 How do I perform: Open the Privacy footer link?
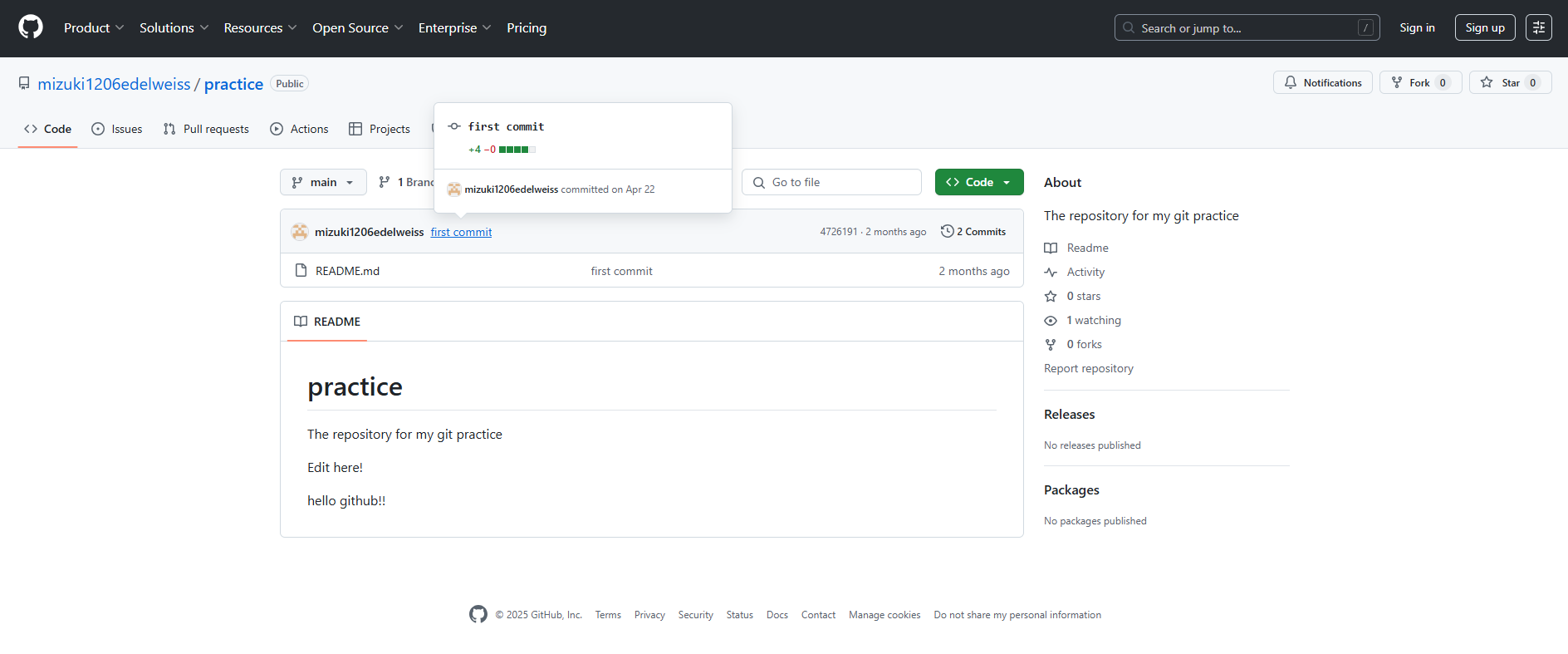[x=649, y=615]
